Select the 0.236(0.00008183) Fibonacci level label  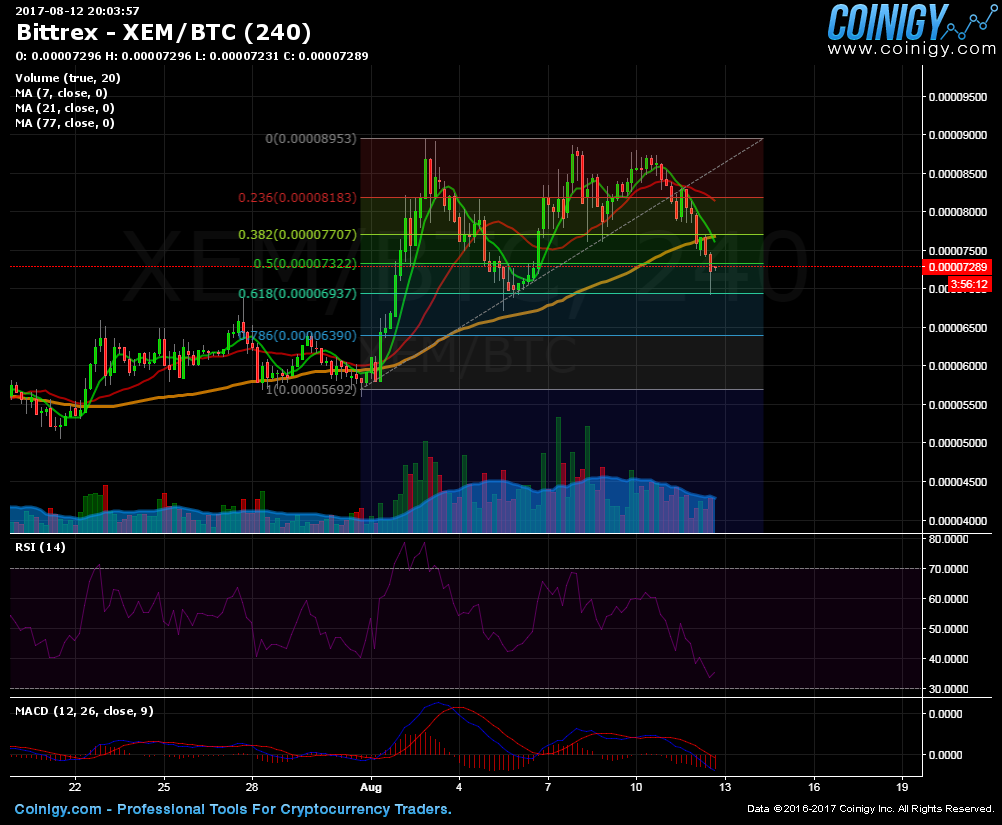(297, 197)
